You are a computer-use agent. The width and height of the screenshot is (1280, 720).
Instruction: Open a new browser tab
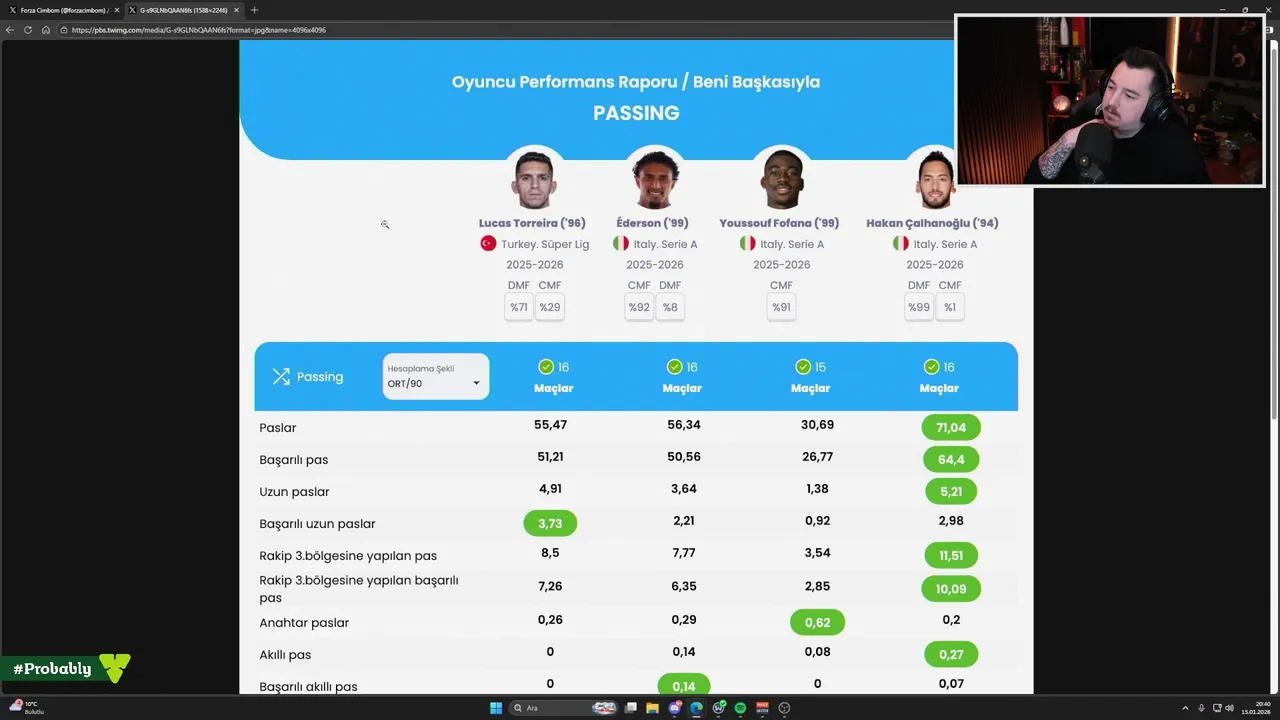[x=254, y=10]
